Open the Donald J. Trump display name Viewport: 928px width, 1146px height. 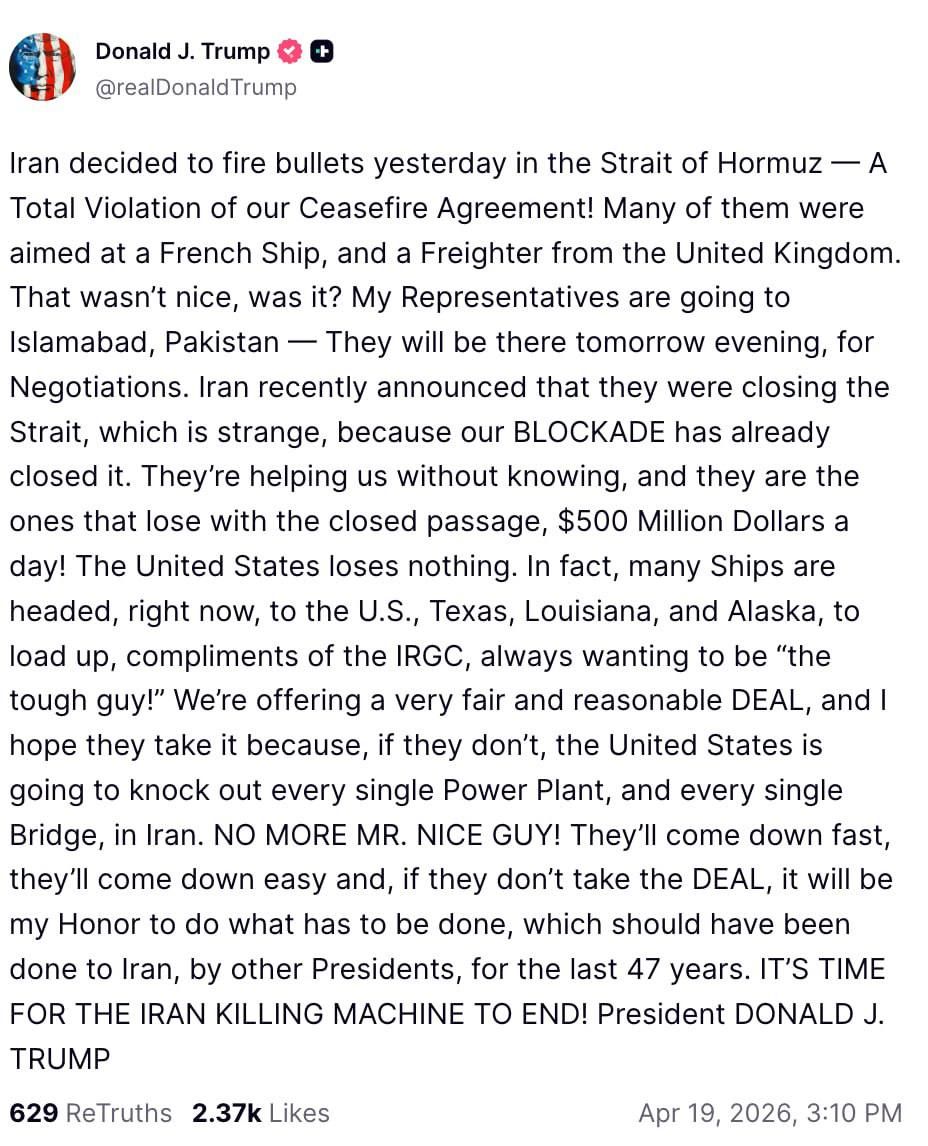pyautogui.click(x=182, y=51)
